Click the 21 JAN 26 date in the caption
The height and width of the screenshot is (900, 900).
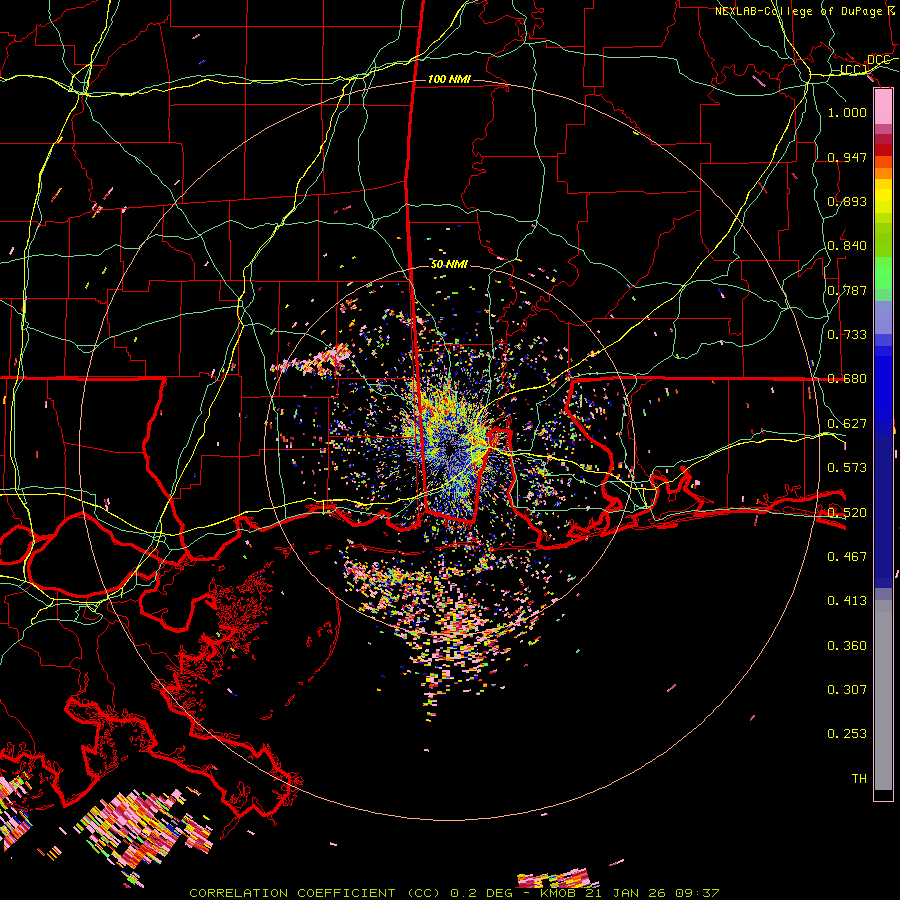(624, 893)
